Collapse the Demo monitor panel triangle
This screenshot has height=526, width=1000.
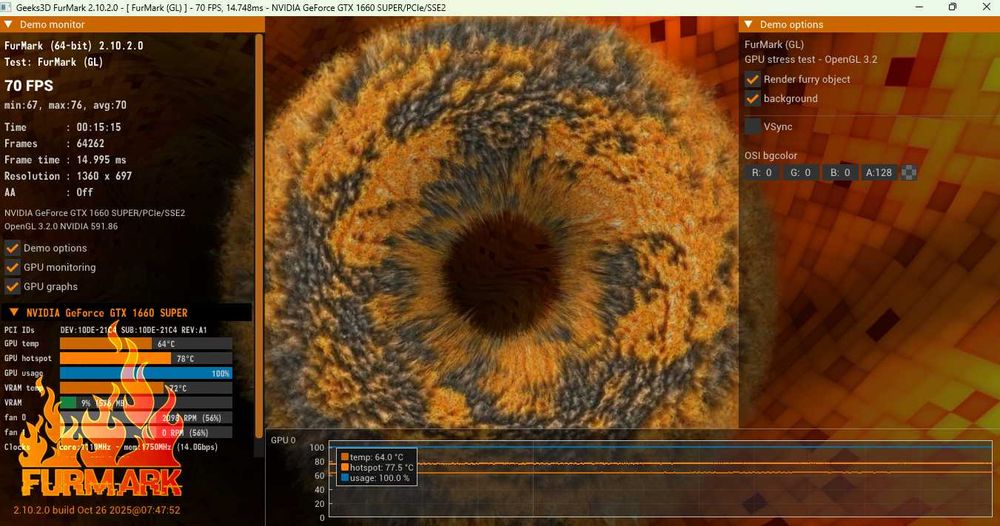pos(8,24)
